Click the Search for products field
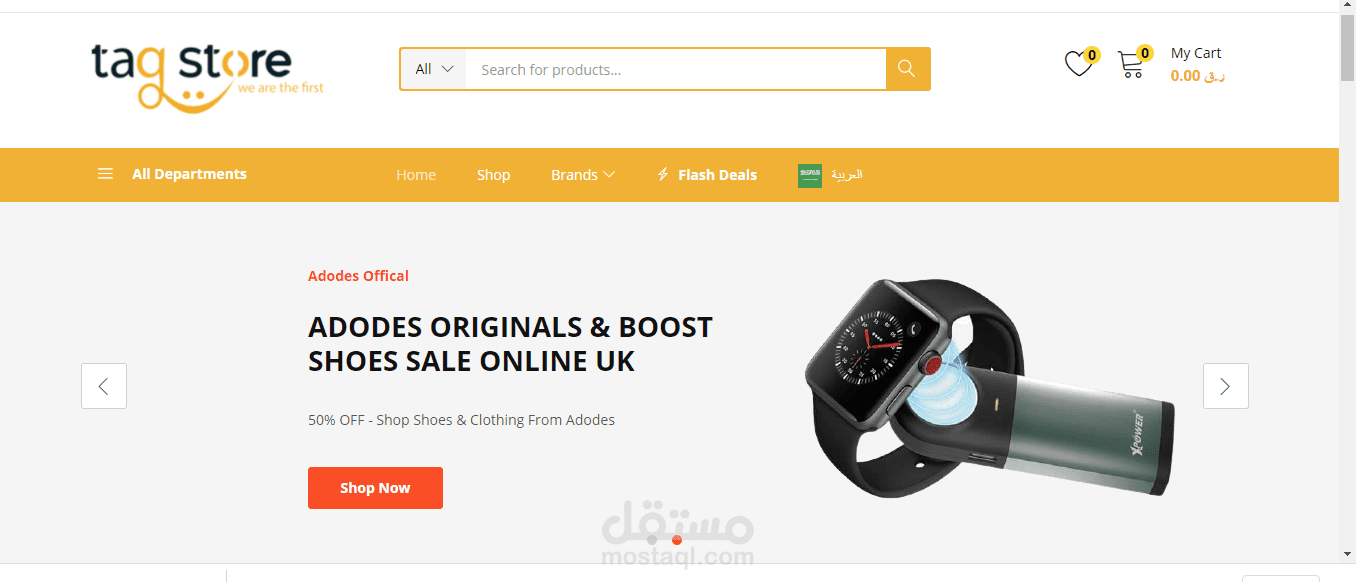 (x=676, y=69)
